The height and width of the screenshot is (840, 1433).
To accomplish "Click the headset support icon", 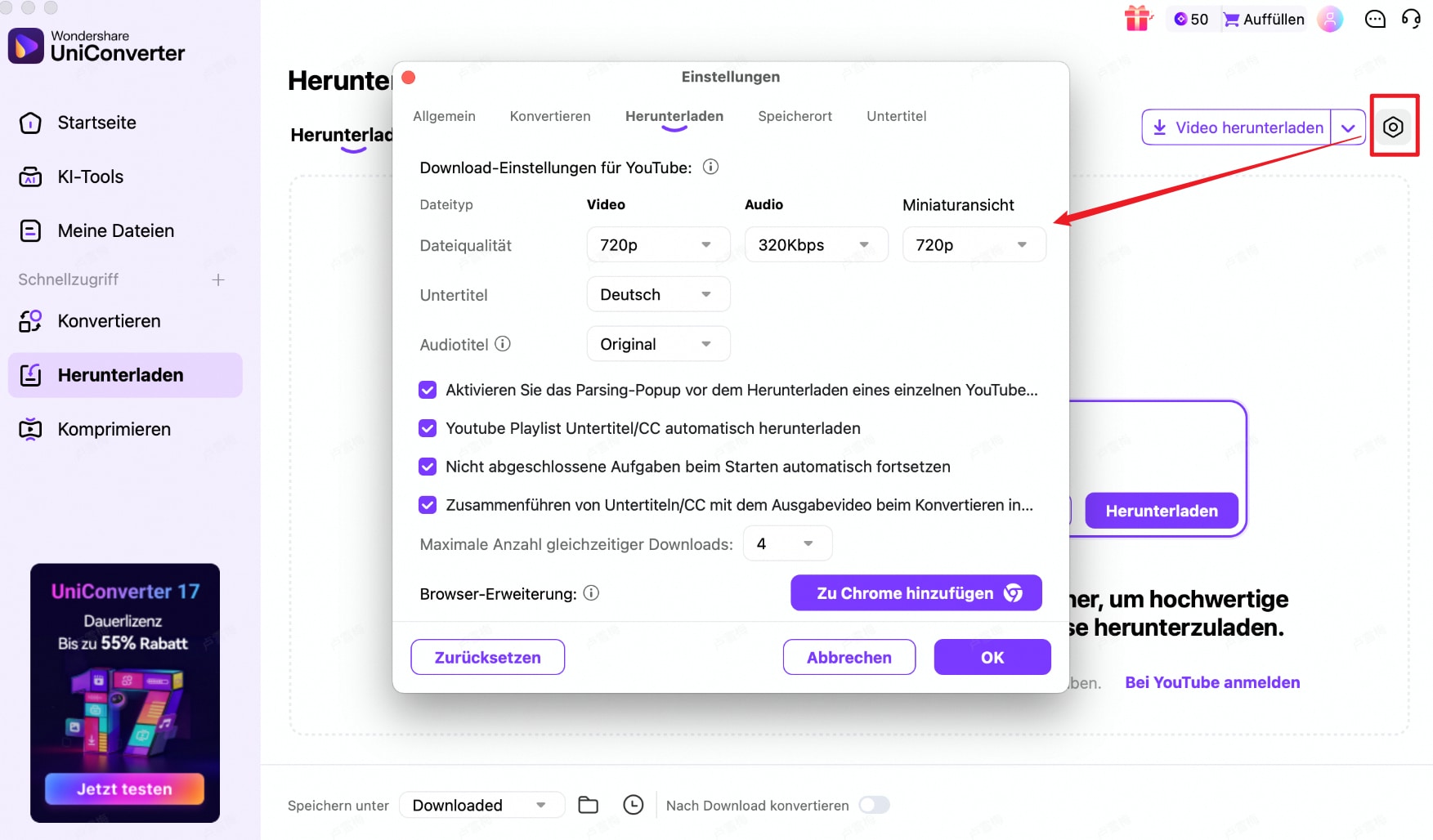I will click(x=1412, y=19).
